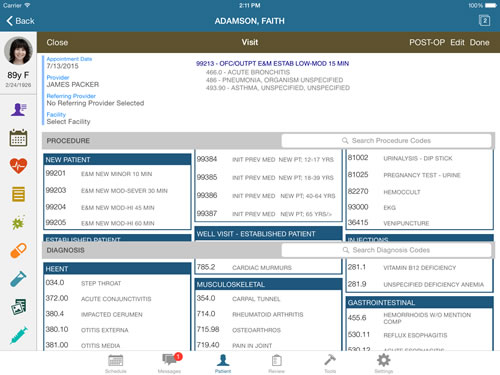
Task: Tap the pages counter icon in header
Action: tap(484, 21)
